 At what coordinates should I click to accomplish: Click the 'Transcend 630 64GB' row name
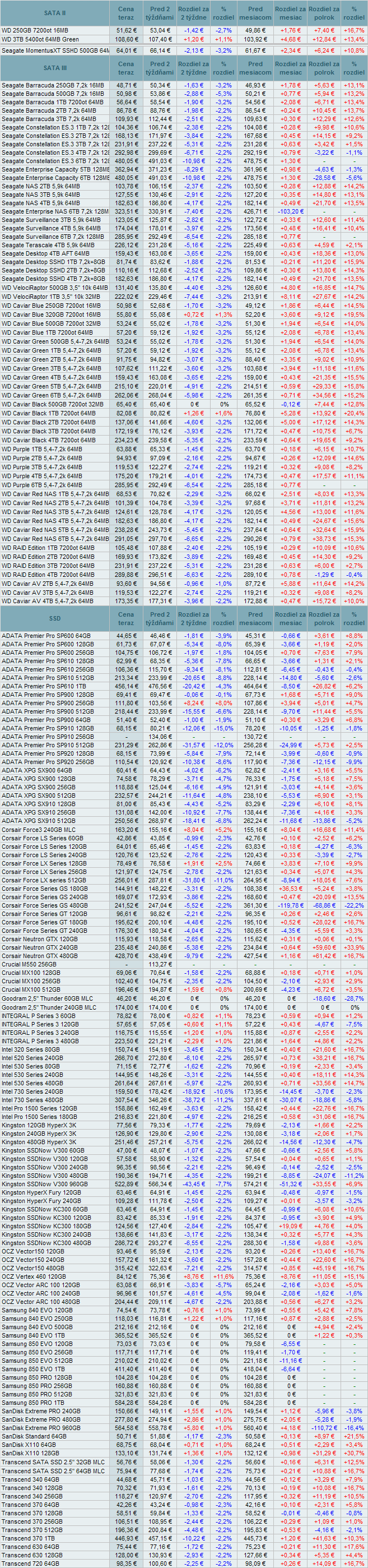29,1546
